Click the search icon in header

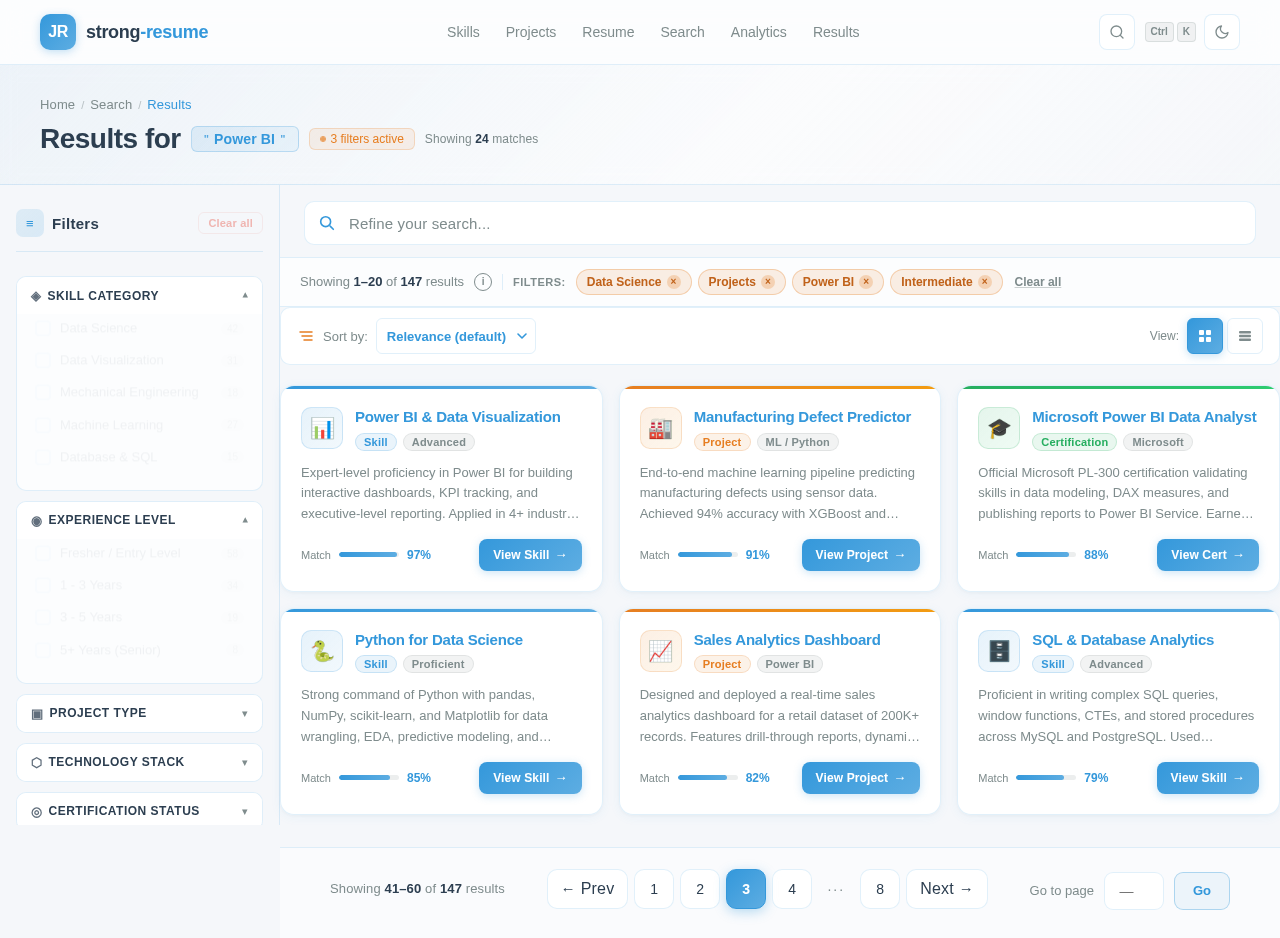[x=1116, y=32]
